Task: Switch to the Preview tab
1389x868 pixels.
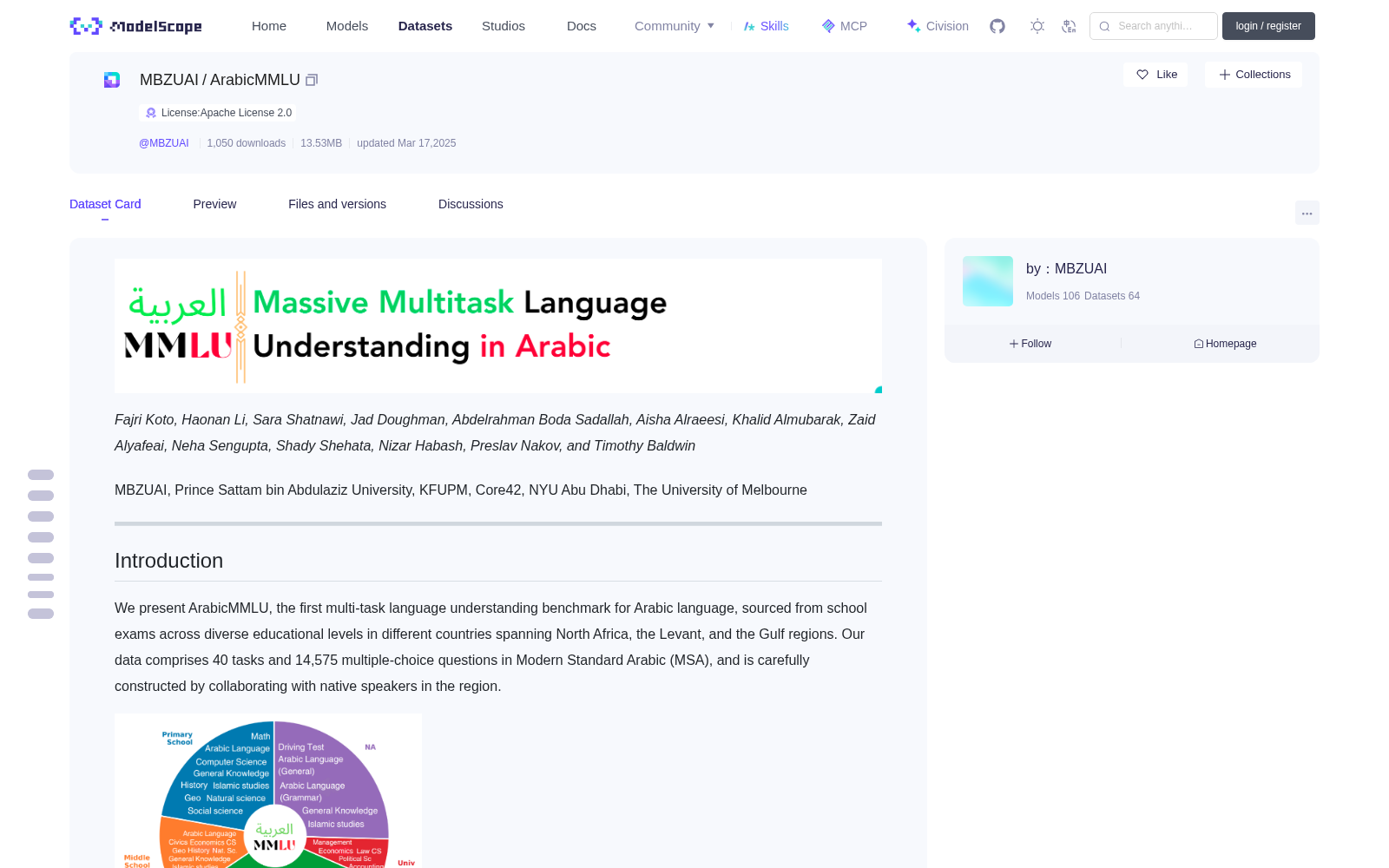Action: tap(214, 204)
